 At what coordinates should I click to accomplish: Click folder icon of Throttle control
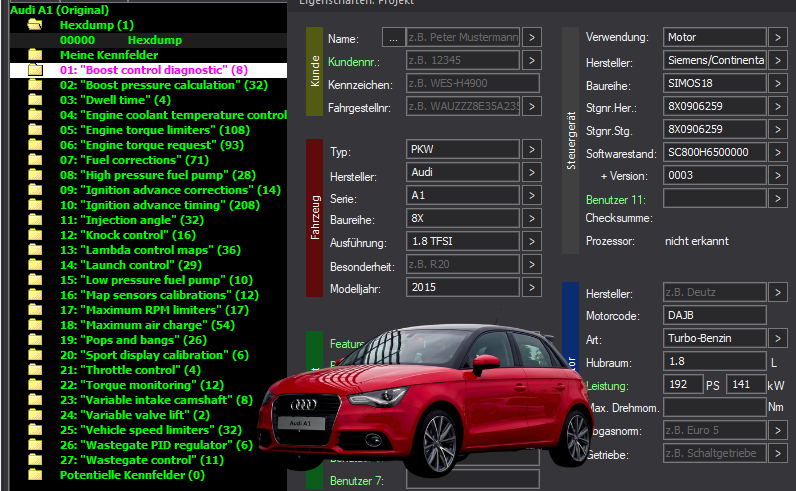pyautogui.click(x=35, y=370)
